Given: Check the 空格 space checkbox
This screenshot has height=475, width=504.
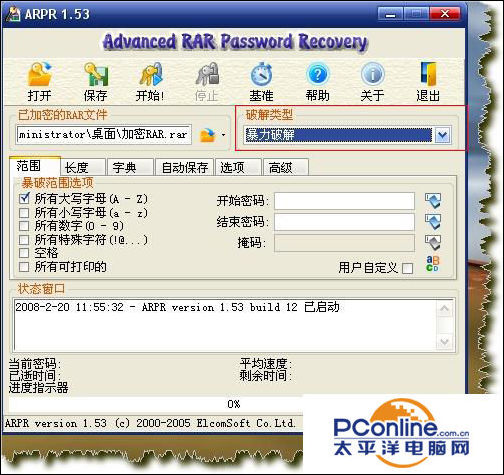Looking at the screenshot, I should tap(24, 253).
